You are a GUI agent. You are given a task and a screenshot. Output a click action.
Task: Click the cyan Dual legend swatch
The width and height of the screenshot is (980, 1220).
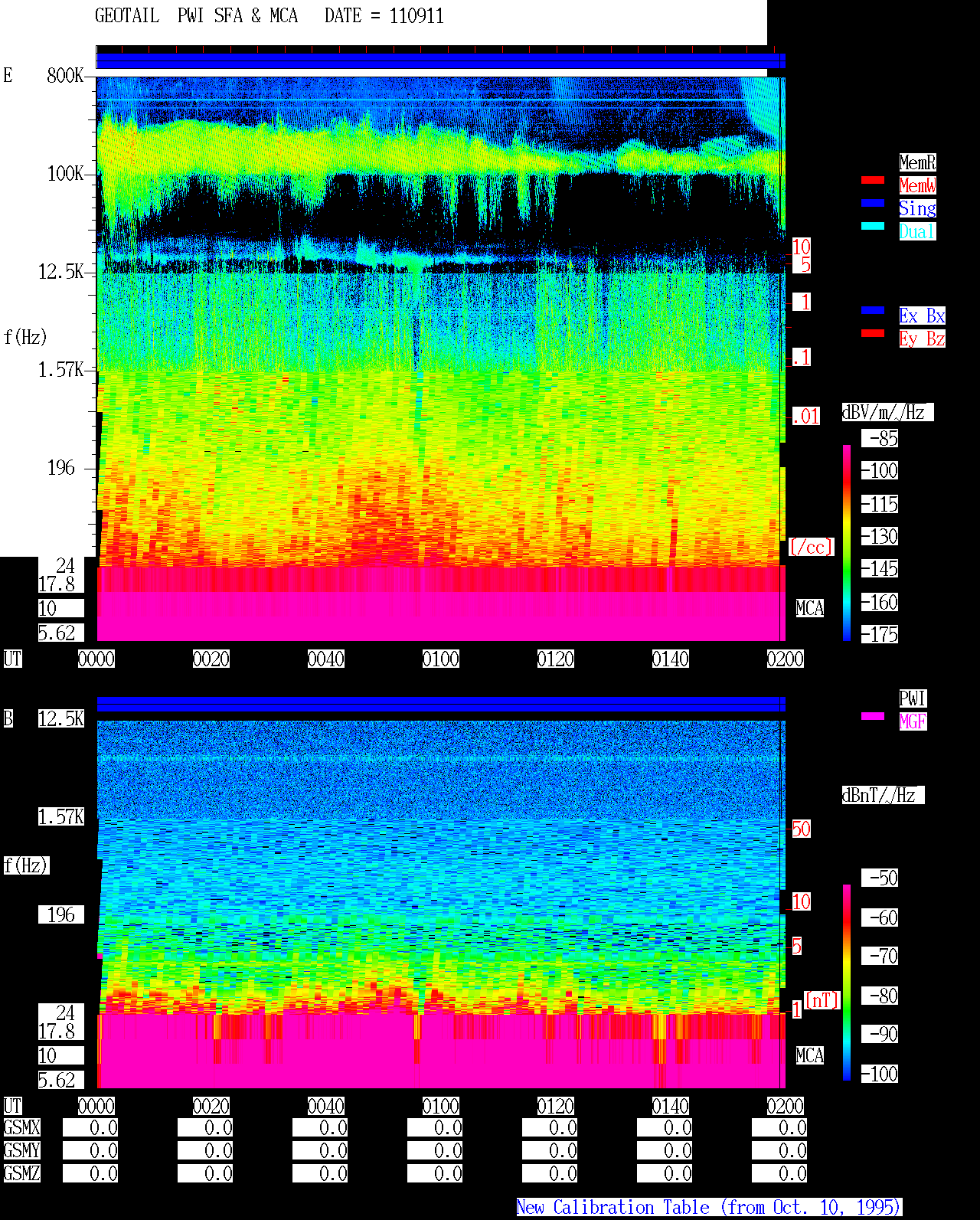click(873, 226)
